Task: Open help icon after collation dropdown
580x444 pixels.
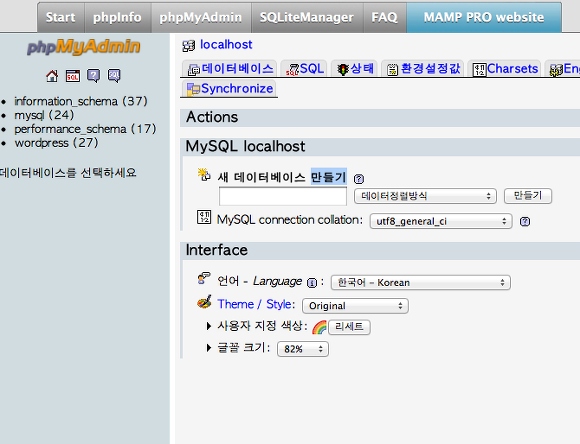Action: [525, 222]
